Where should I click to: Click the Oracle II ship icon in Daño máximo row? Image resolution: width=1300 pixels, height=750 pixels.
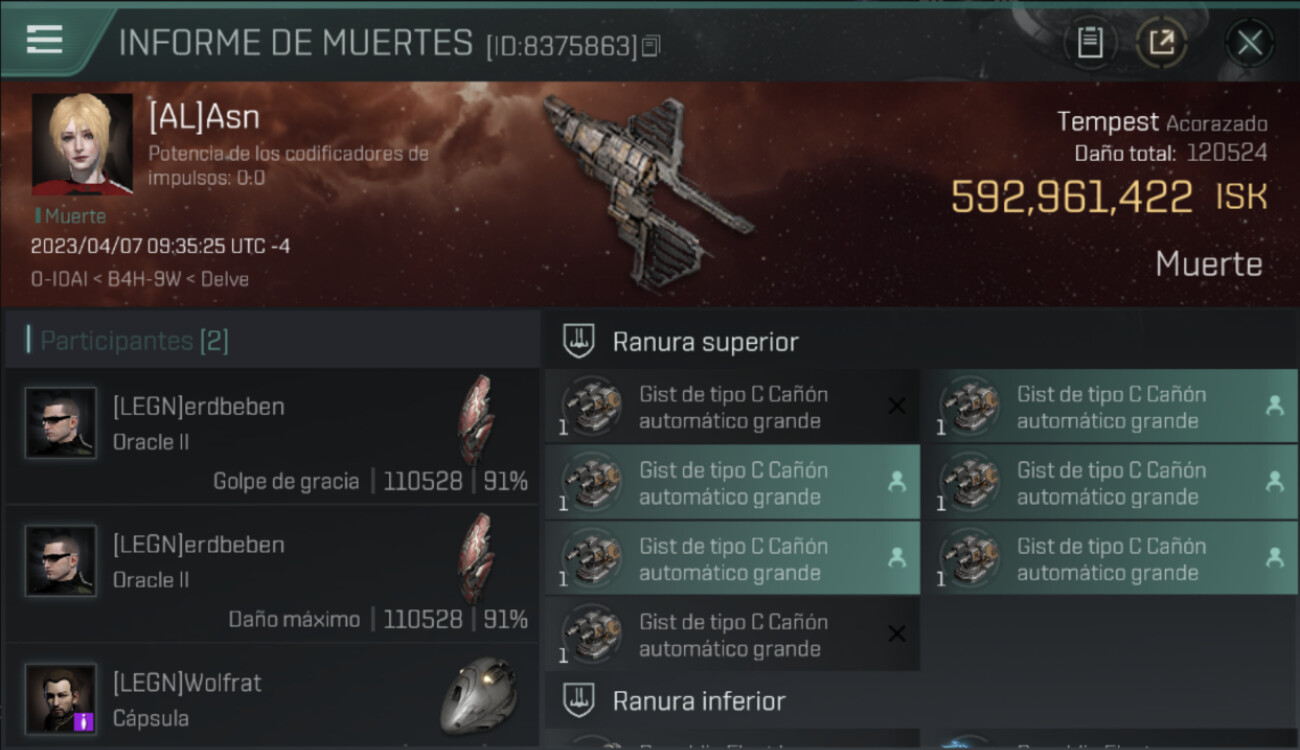click(477, 558)
